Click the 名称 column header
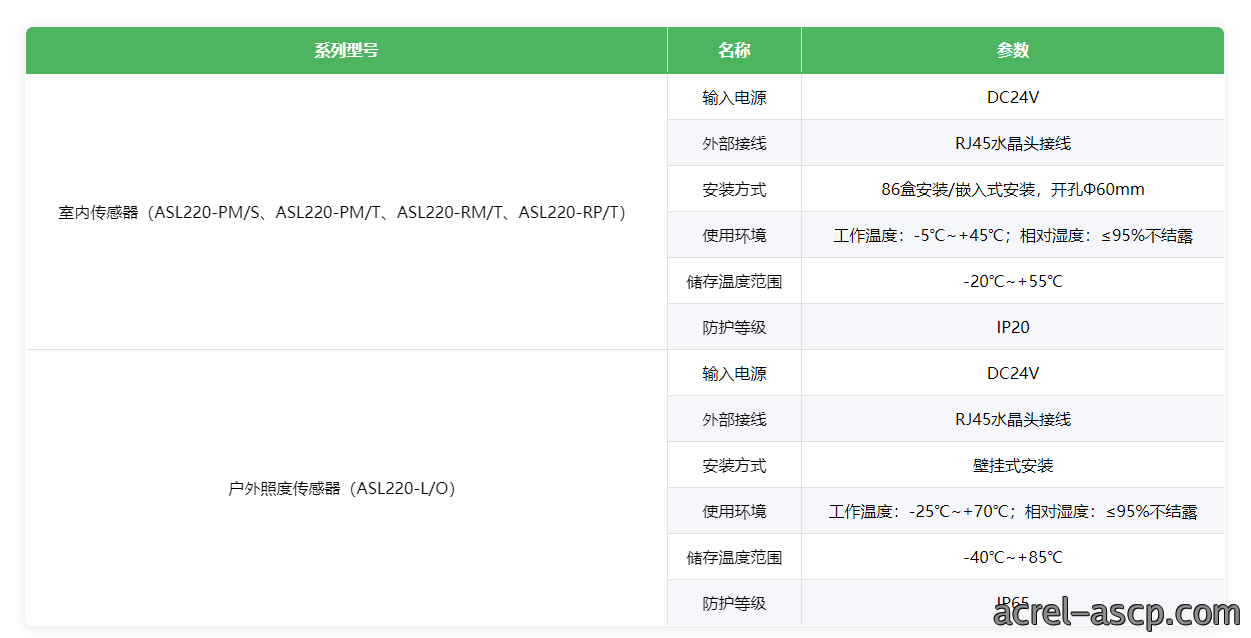This screenshot has height=638, width=1251. coord(734,50)
